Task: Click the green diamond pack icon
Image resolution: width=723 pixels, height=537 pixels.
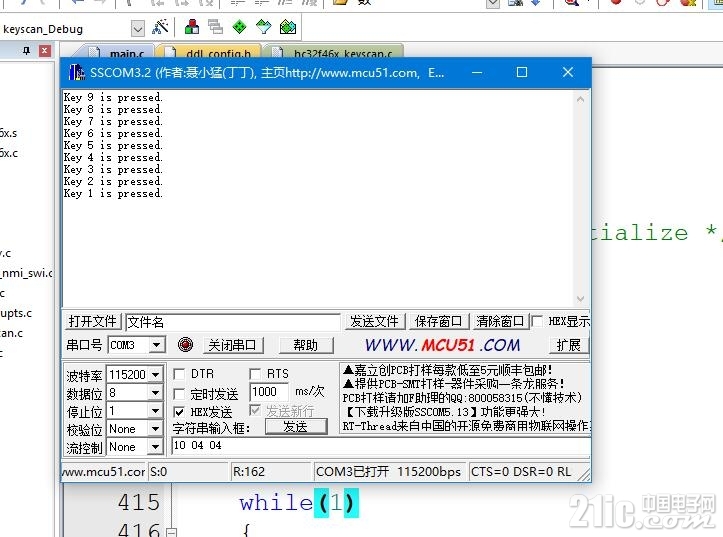Action: tap(239, 27)
